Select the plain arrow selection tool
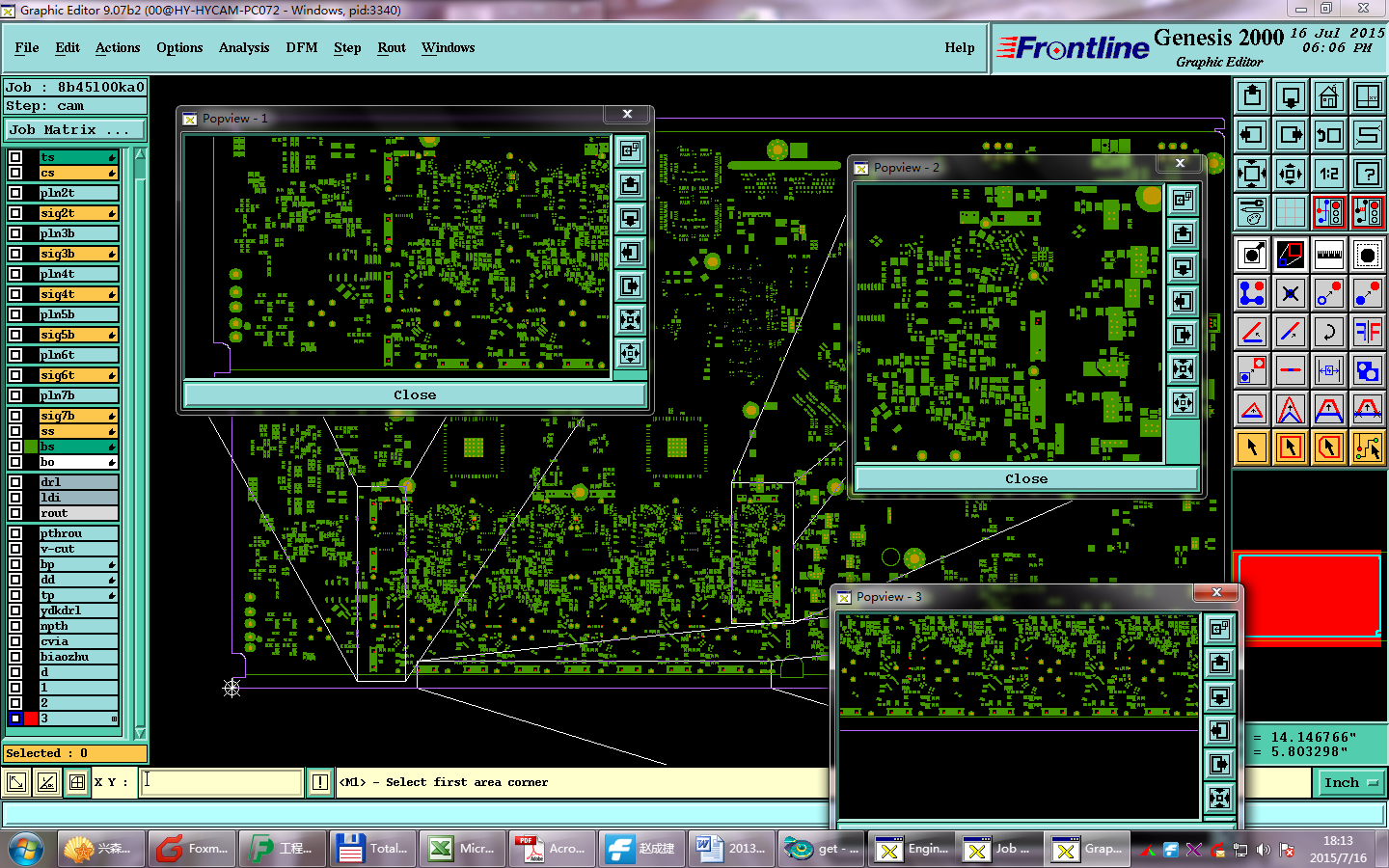1389x868 pixels. [x=1251, y=447]
